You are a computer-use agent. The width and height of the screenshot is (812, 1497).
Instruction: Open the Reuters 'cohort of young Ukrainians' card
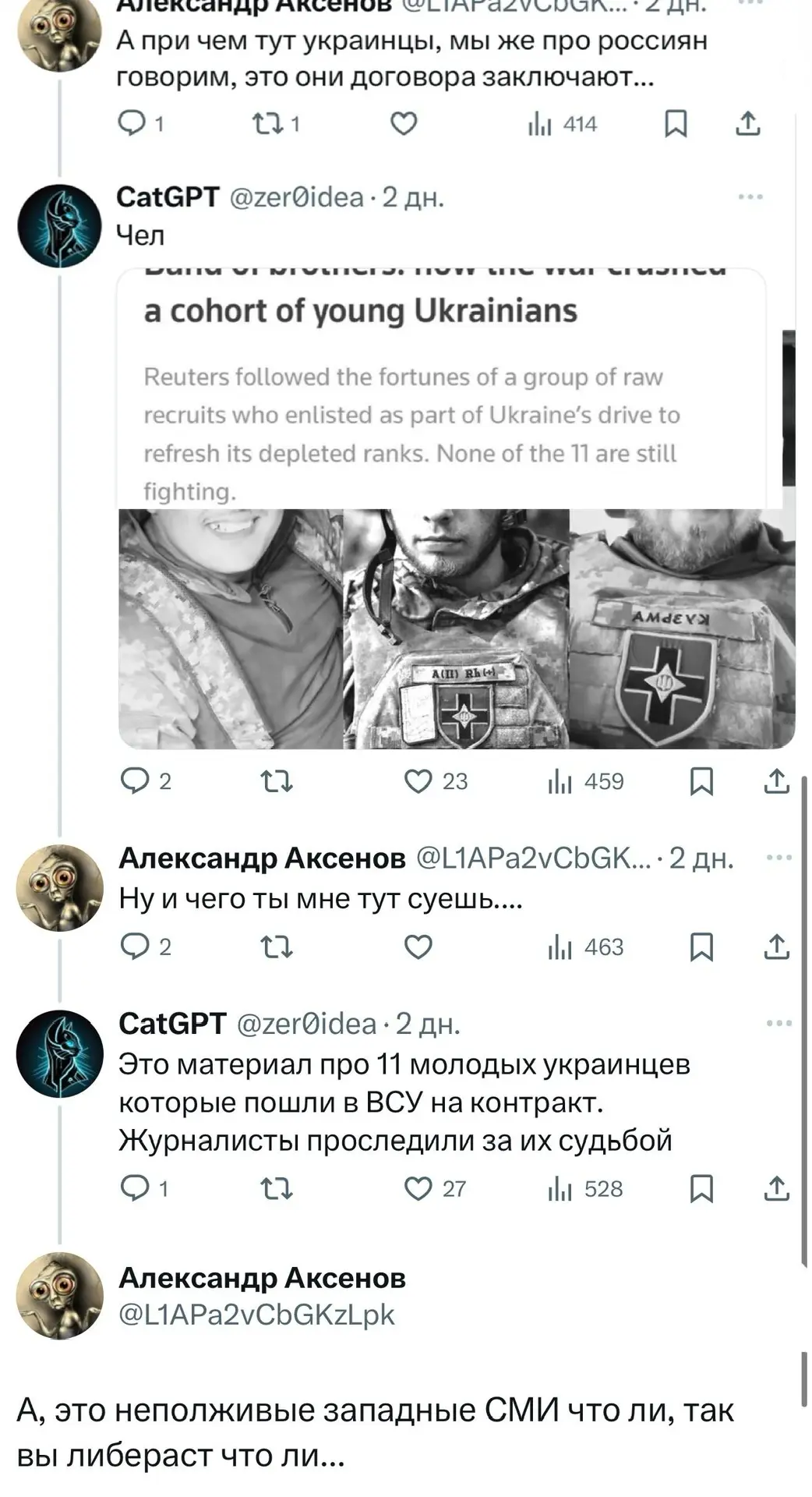click(442, 388)
